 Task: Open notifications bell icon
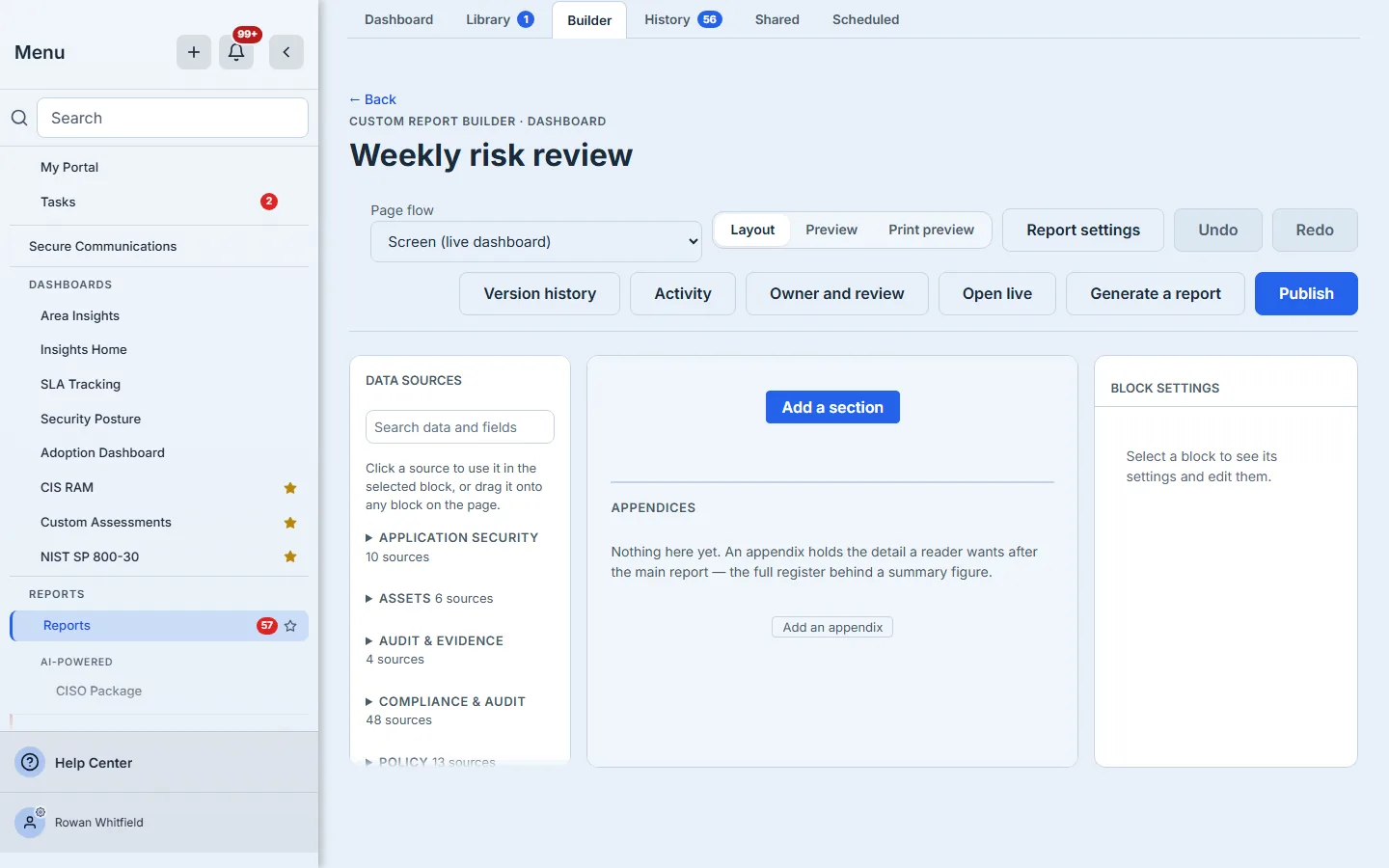point(236,52)
